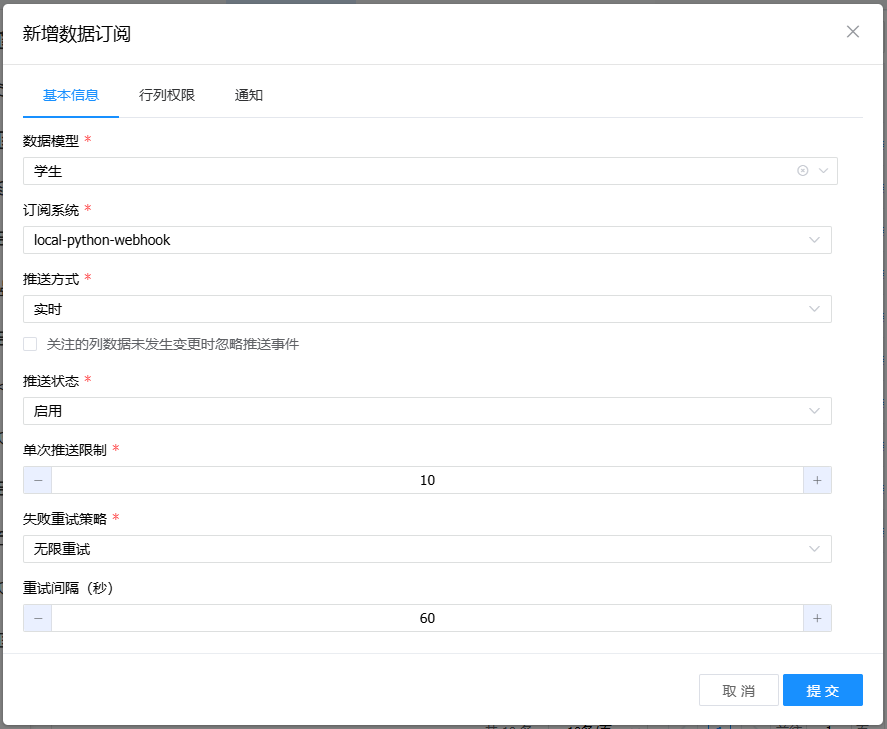The image size is (887, 729).
Task: Open 失败重试策略 dropdown showing 无限重试
Action: pos(816,549)
